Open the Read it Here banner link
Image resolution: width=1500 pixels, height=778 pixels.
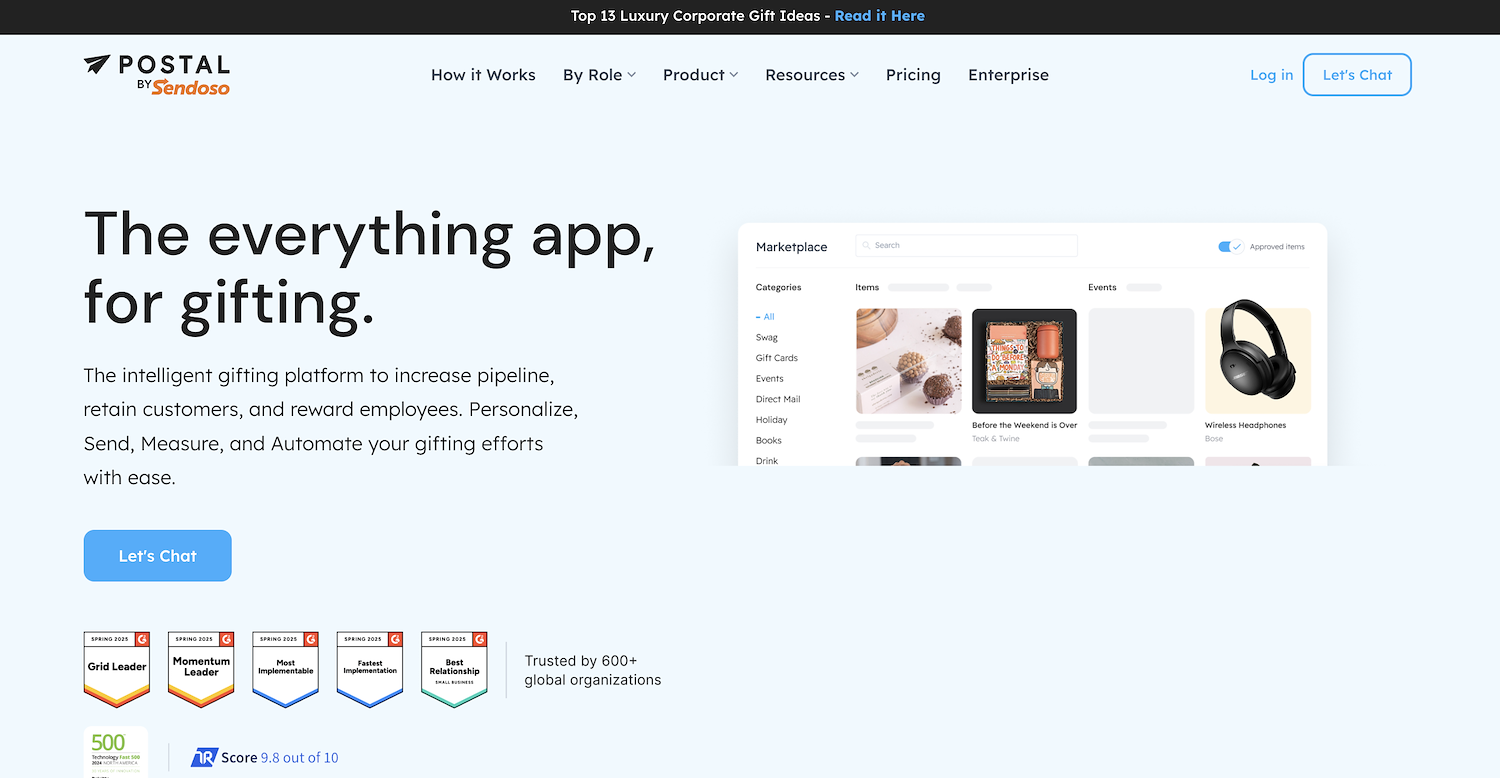point(879,16)
